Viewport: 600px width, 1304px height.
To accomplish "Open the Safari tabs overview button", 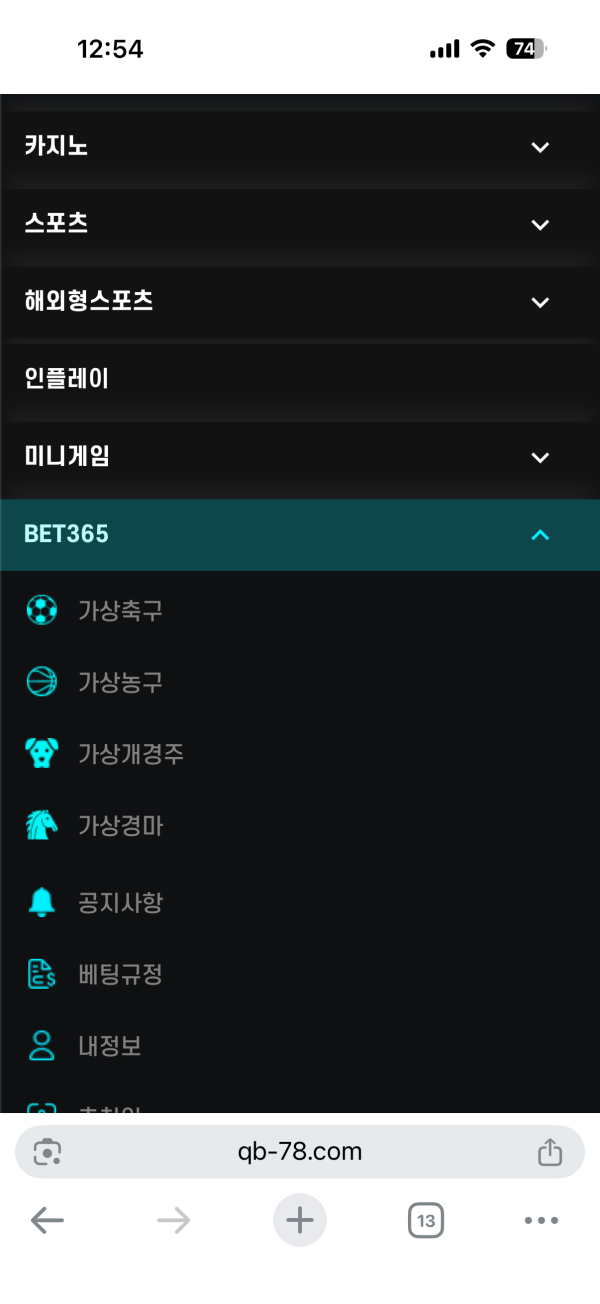I will tap(426, 1220).
